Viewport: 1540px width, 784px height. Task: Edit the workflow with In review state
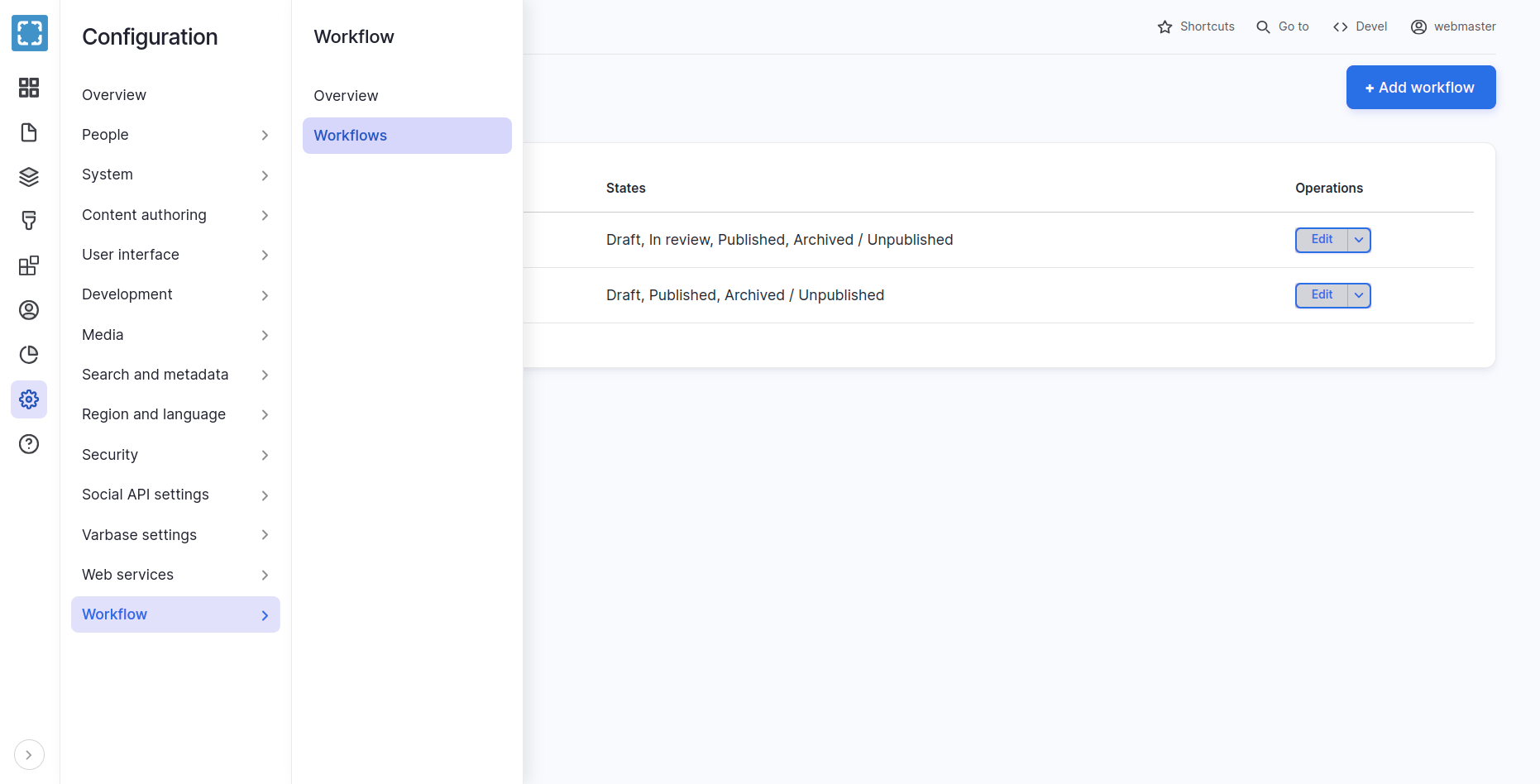(1321, 240)
